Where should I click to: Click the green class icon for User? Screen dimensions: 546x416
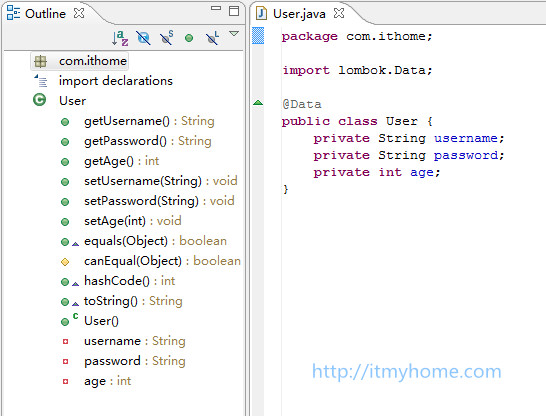click(39, 100)
